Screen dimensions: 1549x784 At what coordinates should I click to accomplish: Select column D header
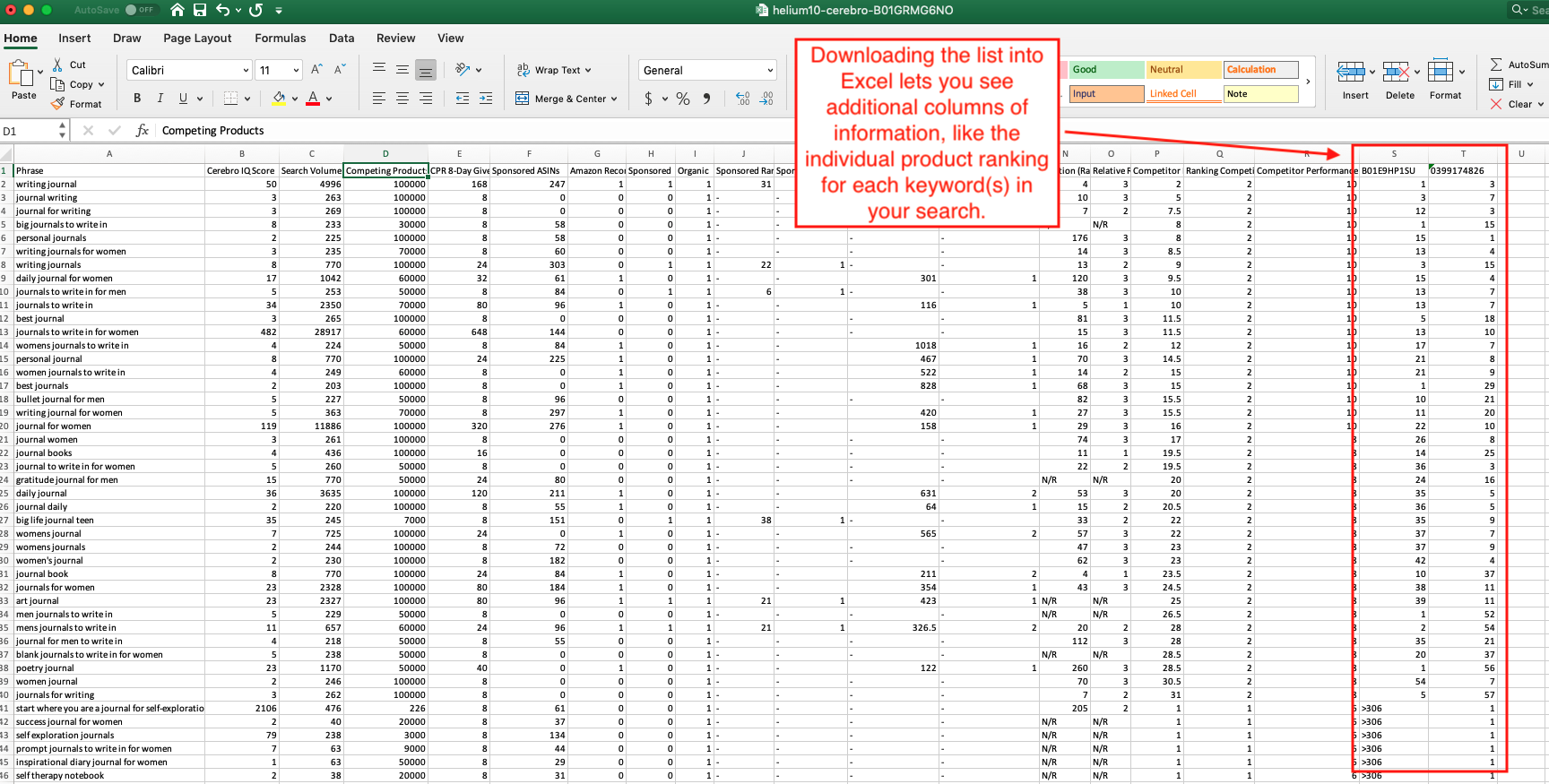[385, 153]
